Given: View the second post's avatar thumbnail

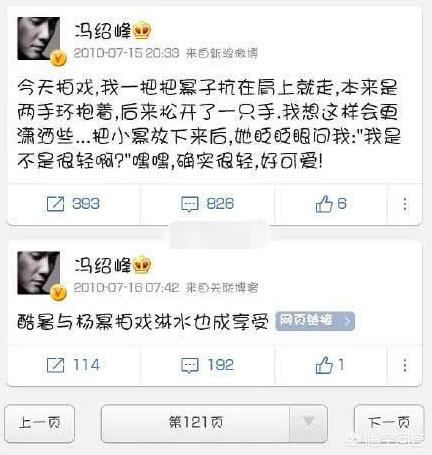Looking at the screenshot, I should click(39, 273).
